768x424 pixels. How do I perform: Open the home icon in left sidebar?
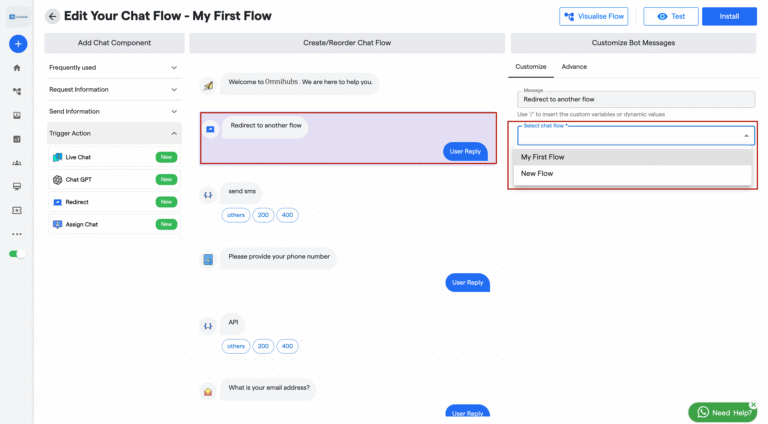17,68
